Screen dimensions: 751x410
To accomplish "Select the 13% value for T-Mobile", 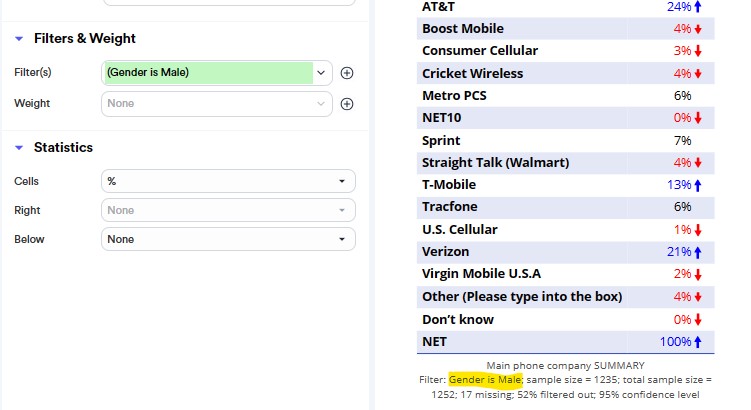I will (x=679, y=185).
